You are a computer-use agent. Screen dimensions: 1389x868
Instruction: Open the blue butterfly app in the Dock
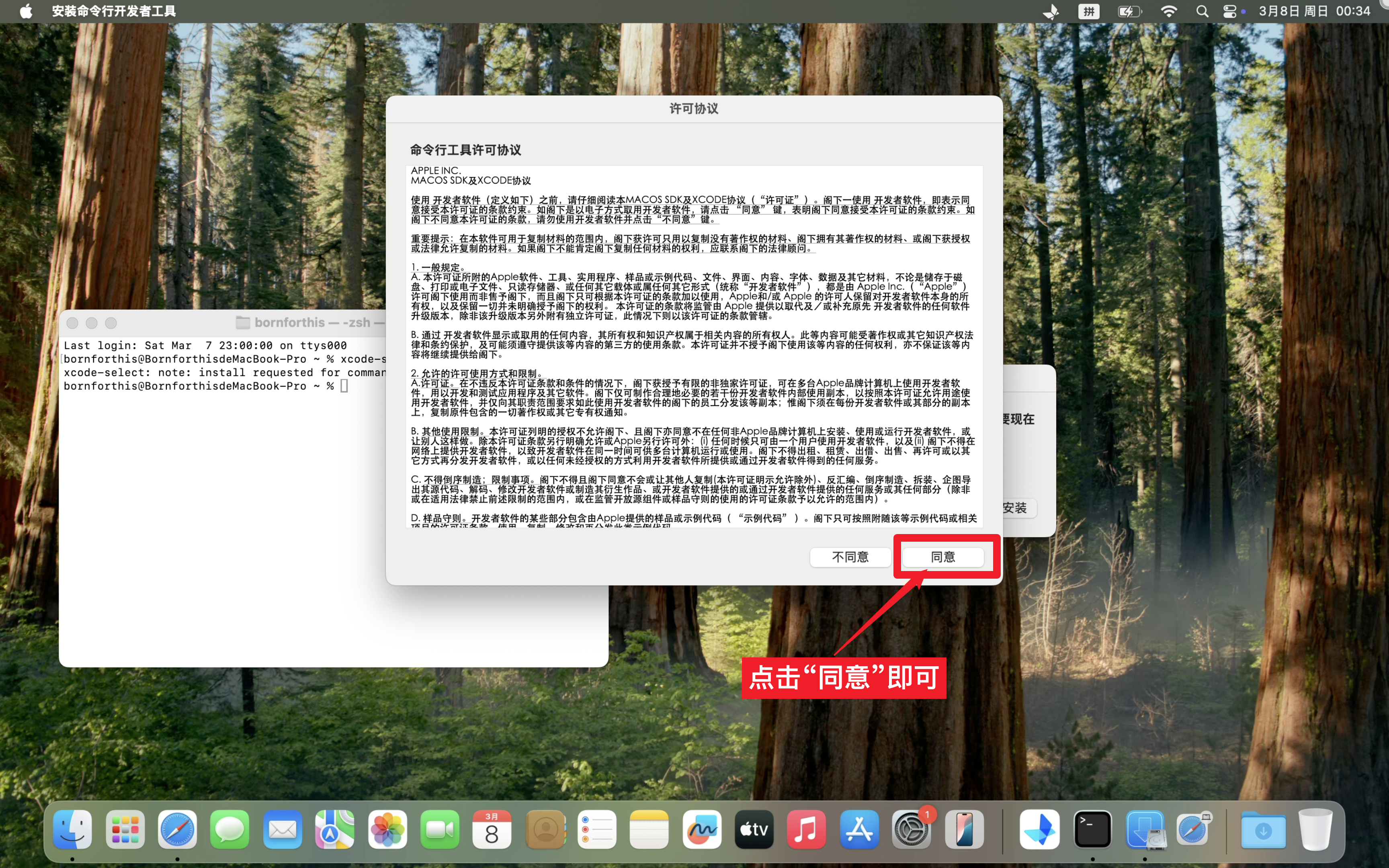[x=1039, y=829]
